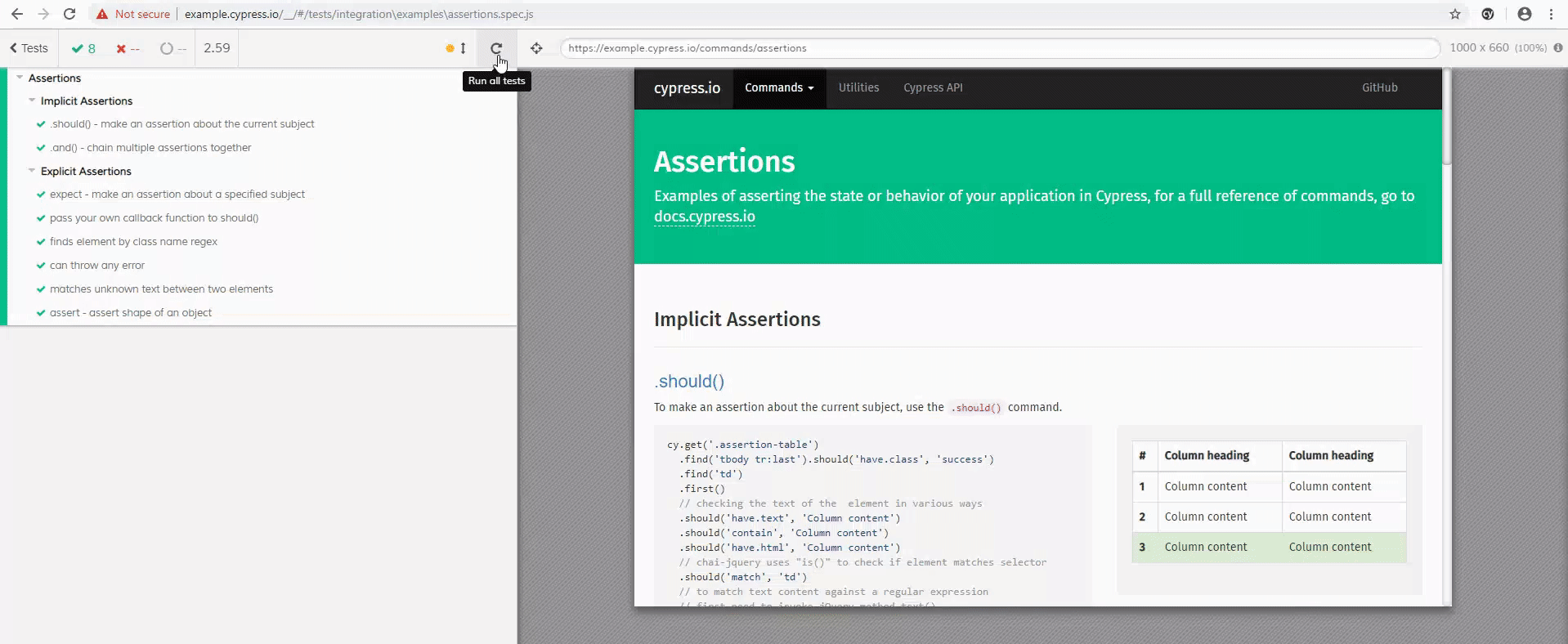
Task: Open the .and() chain assertions test
Action: point(150,148)
